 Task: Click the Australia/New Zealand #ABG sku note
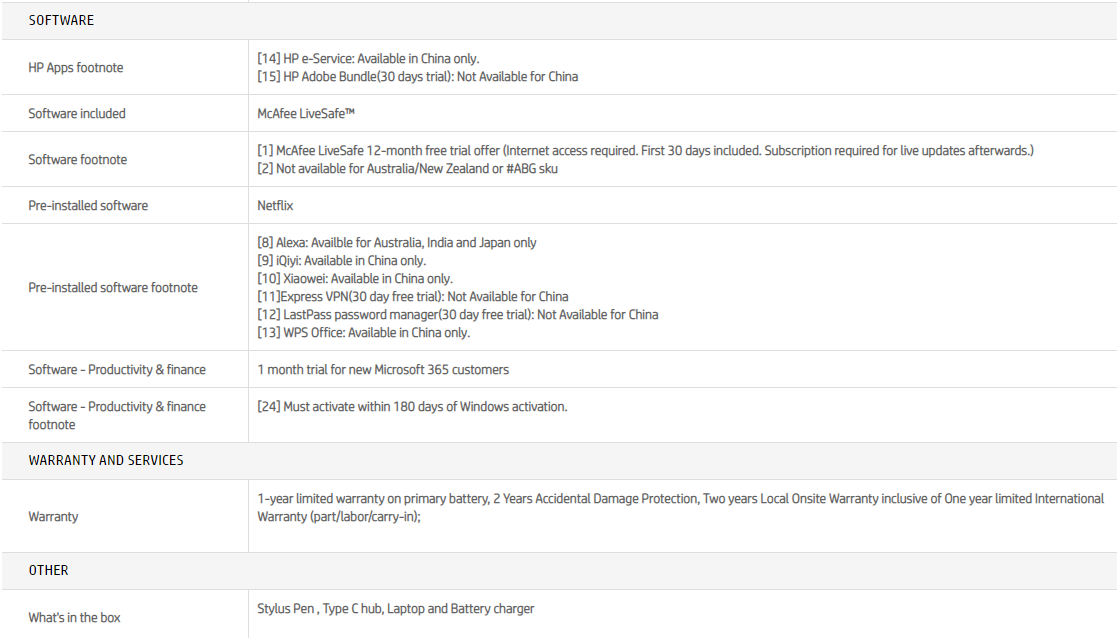click(407, 169)
